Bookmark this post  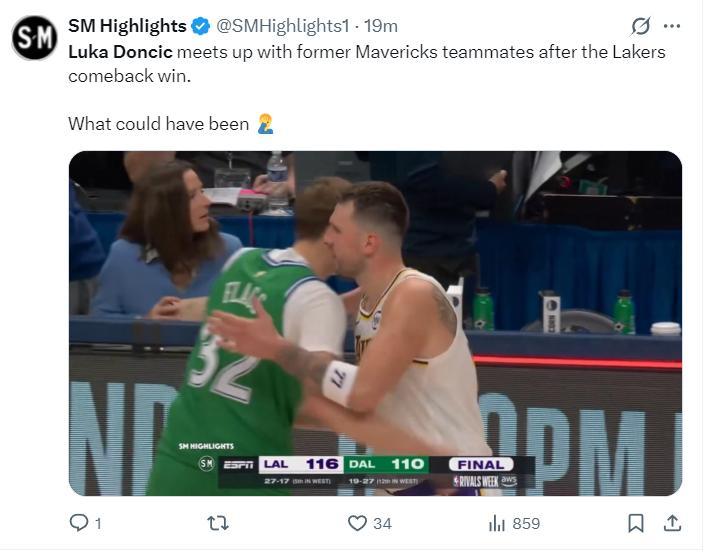[x=636, y=523]
